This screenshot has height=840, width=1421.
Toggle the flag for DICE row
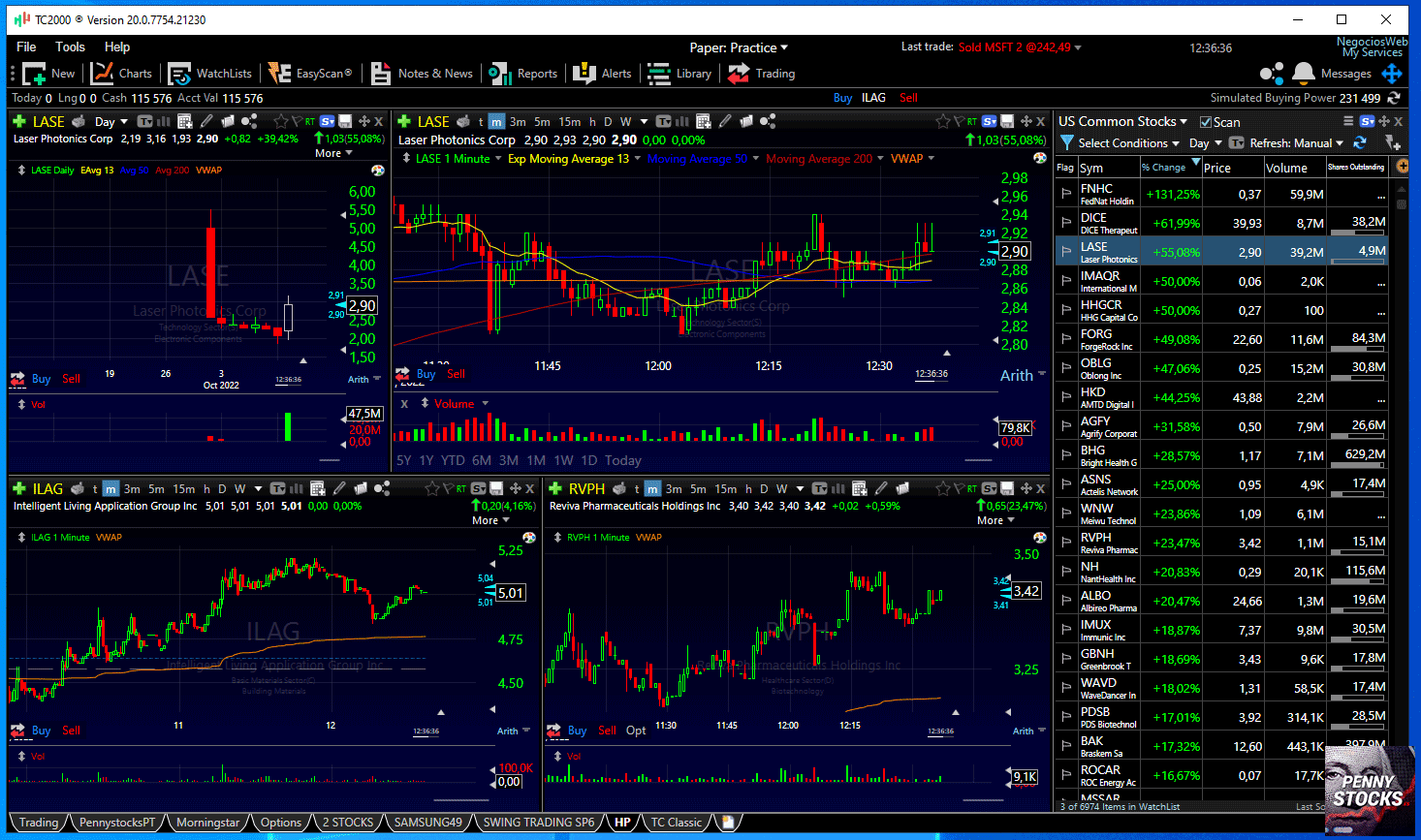tap(1066, 223)
